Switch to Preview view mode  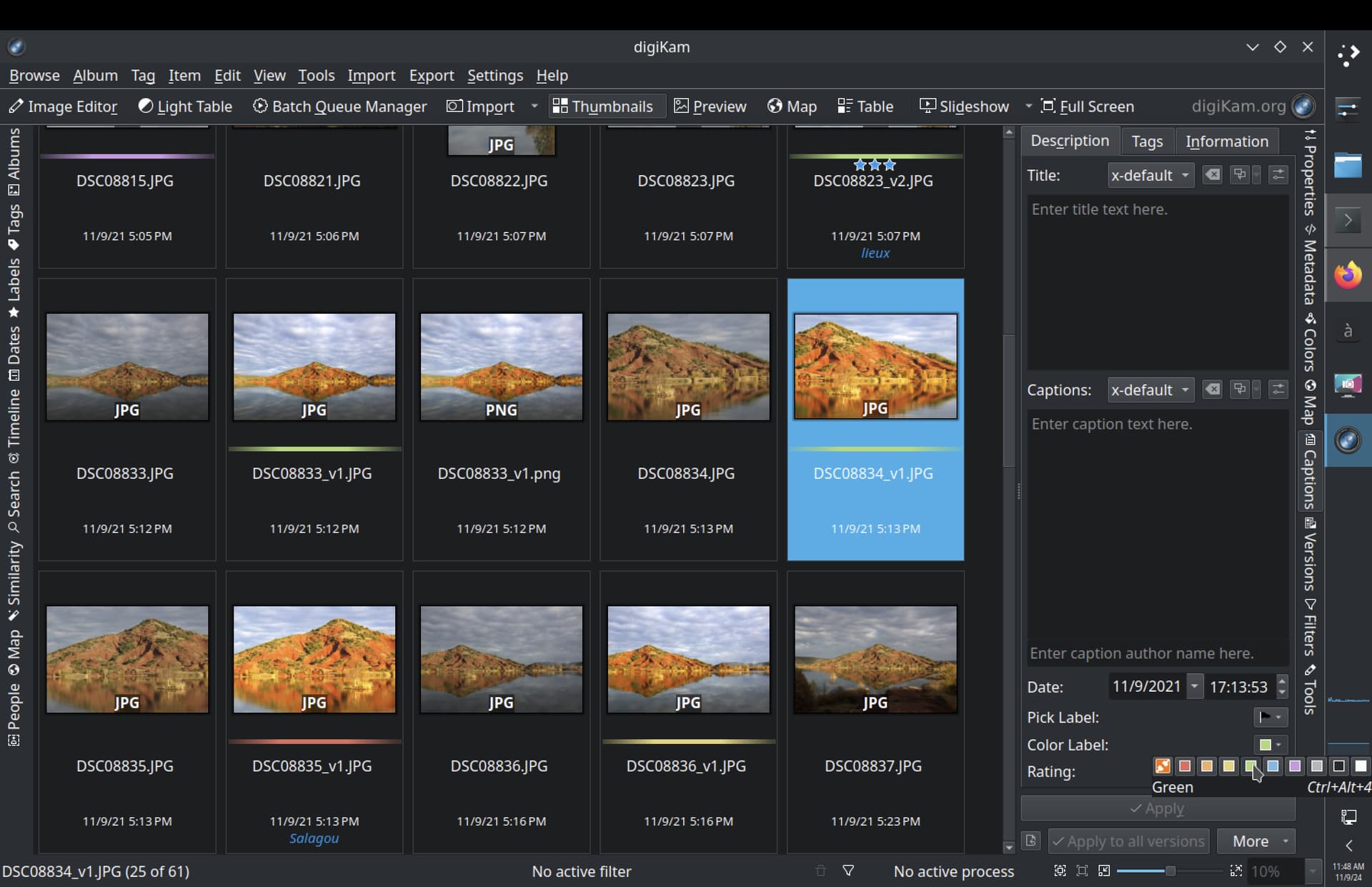point(710,106)
